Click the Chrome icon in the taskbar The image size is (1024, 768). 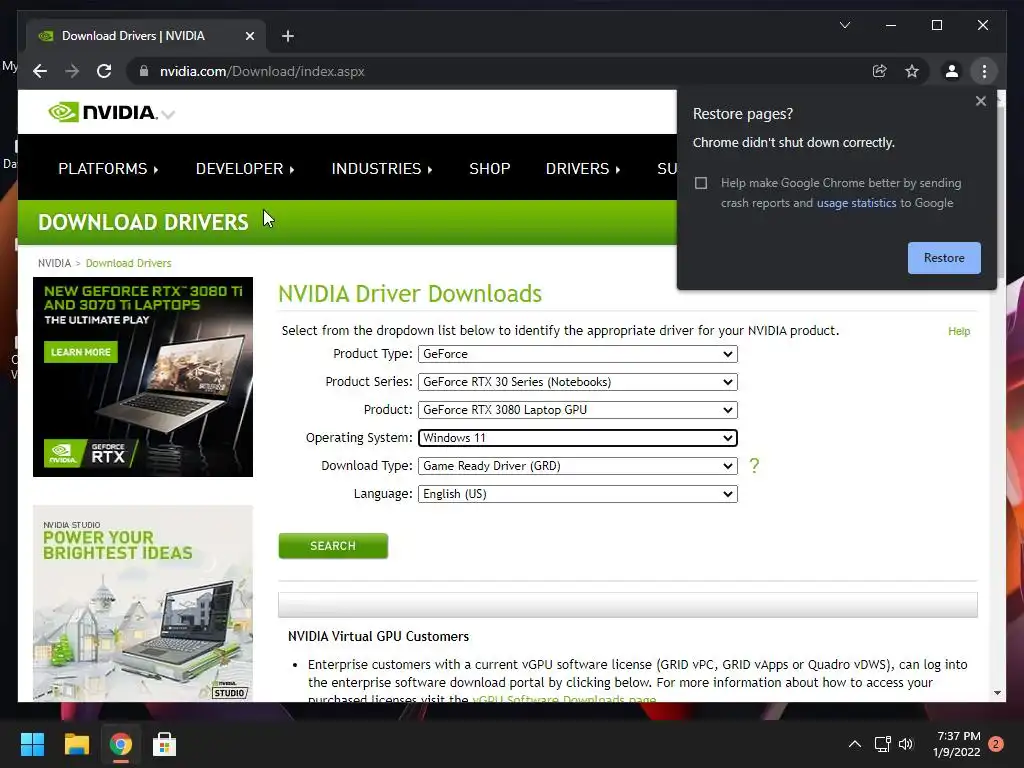pyautogui.click(x=121, y=744)
